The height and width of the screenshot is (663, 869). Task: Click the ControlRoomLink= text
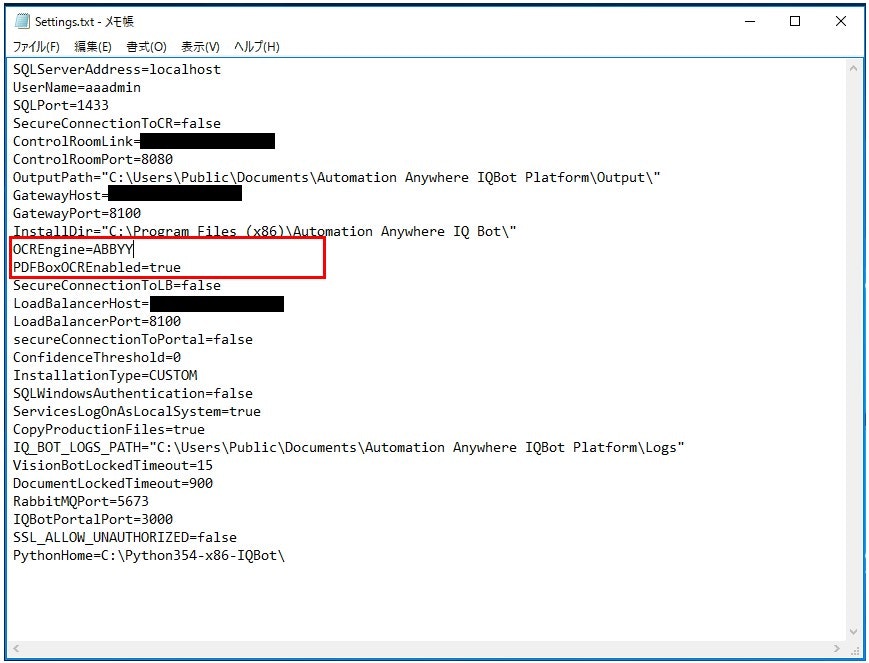(x=76, y=141)
